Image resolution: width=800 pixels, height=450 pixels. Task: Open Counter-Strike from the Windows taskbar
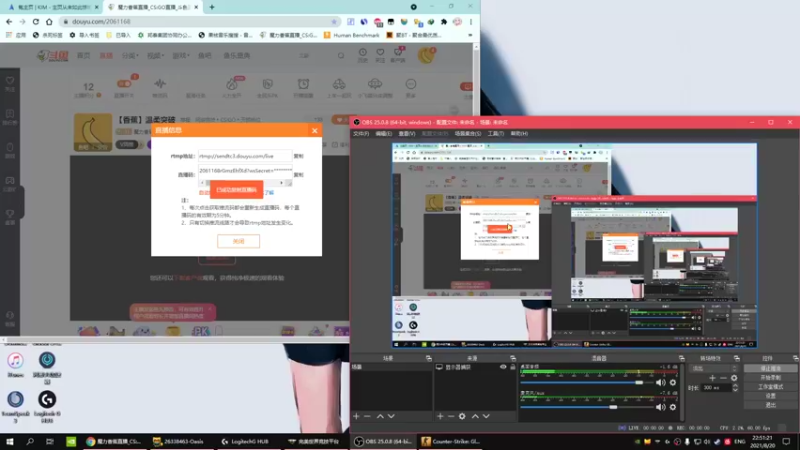[451, 441]
